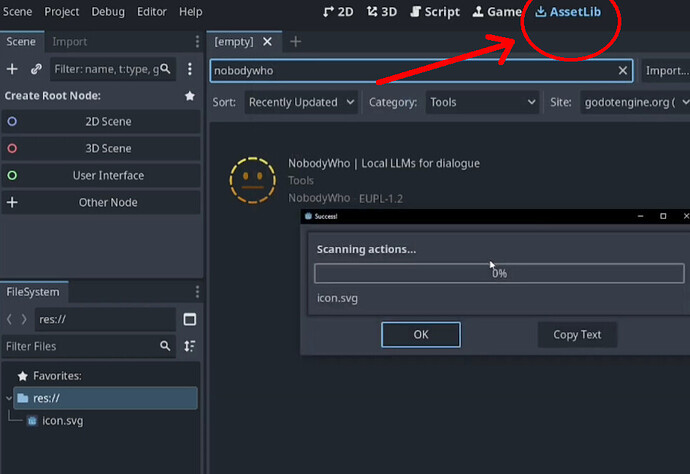Select icon.svg in file tree

[x=62, y=421]
